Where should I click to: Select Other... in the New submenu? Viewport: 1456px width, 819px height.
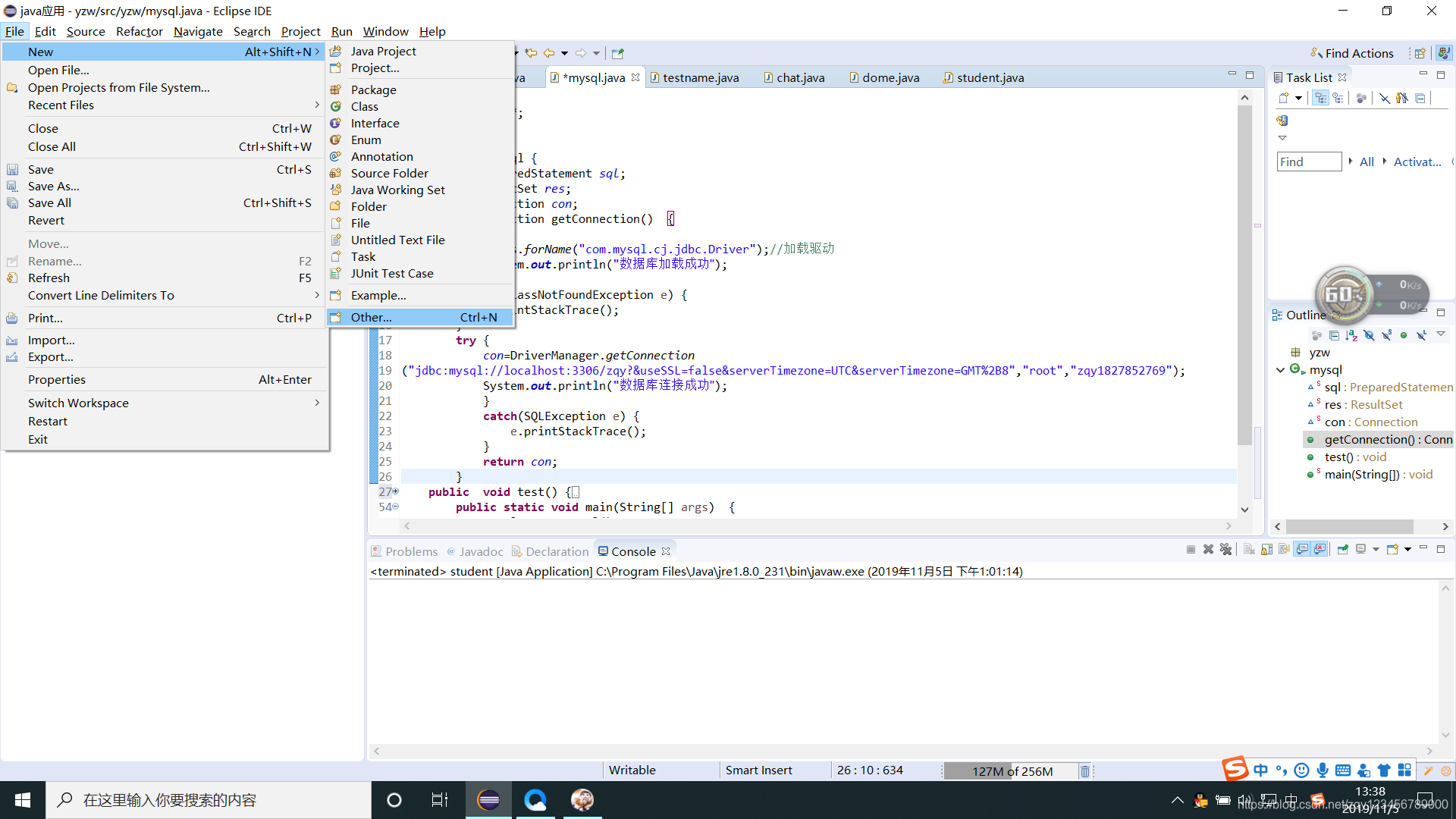tap(371, 317)
